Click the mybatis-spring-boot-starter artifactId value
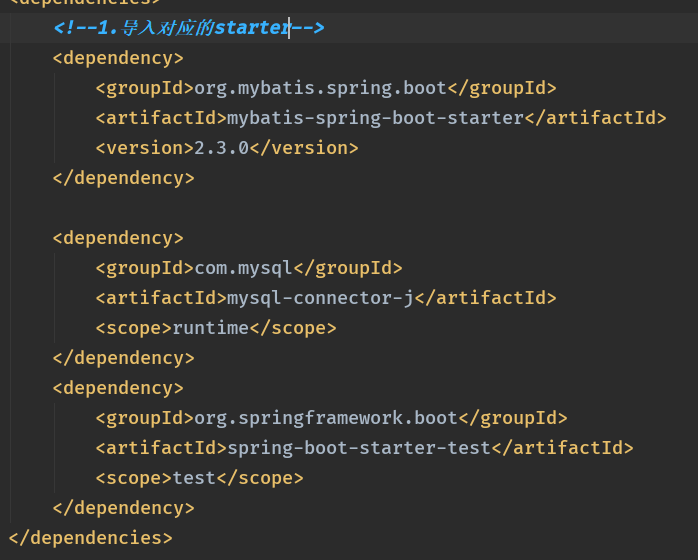The image size is (698, 560). tap(375, 118)
